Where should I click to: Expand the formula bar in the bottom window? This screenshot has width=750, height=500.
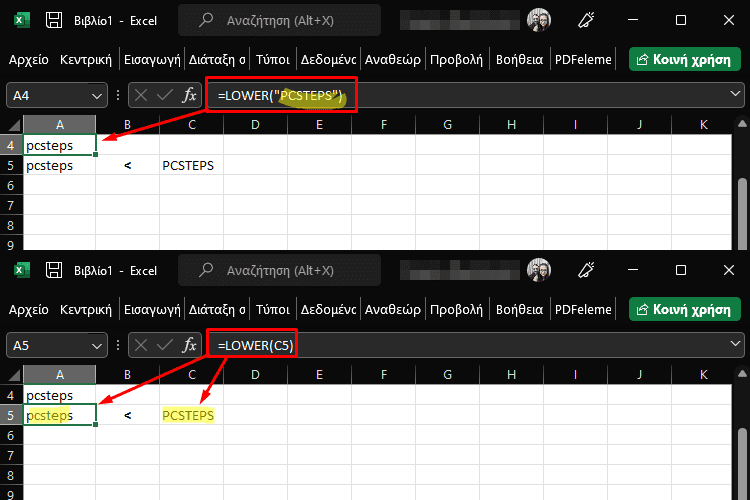click(x=735, y=344)
